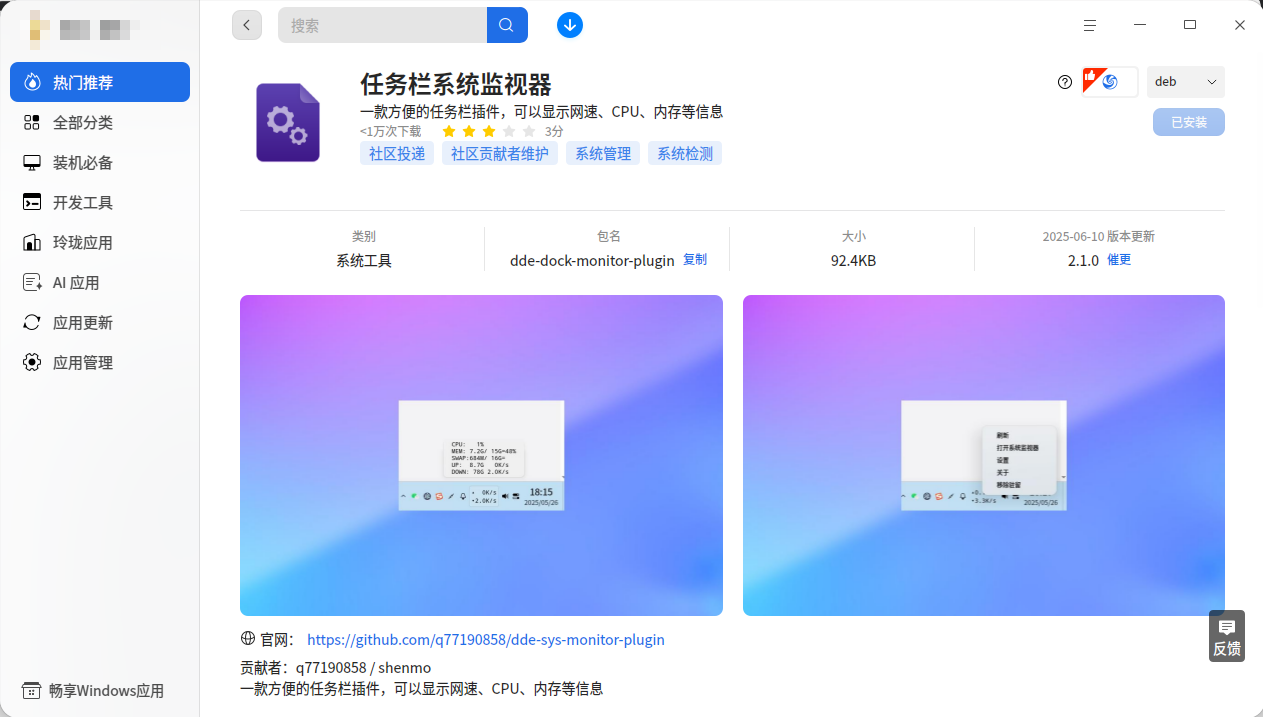
Task: Click the app's purple gear icon
Action: pyautogui.click(x=288, y=122)
